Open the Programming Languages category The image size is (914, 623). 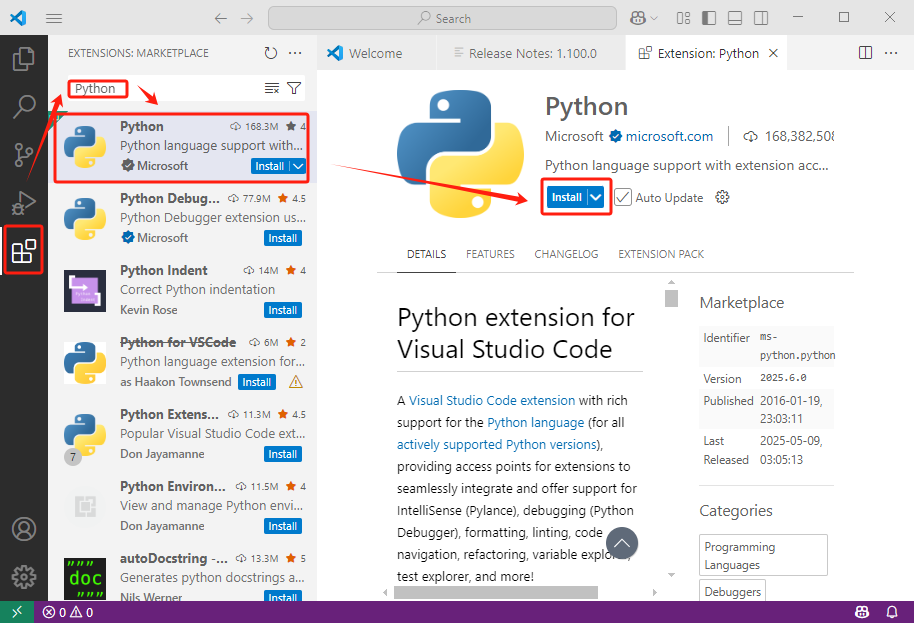(763, 555)
